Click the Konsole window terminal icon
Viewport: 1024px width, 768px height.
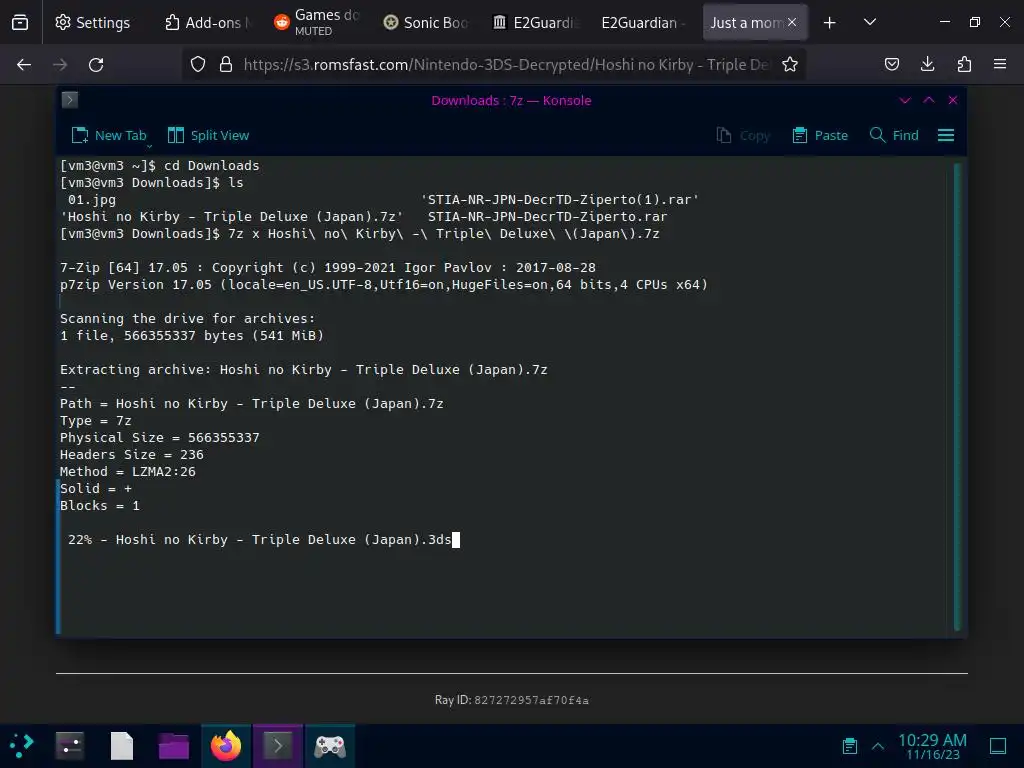[70, 100]
